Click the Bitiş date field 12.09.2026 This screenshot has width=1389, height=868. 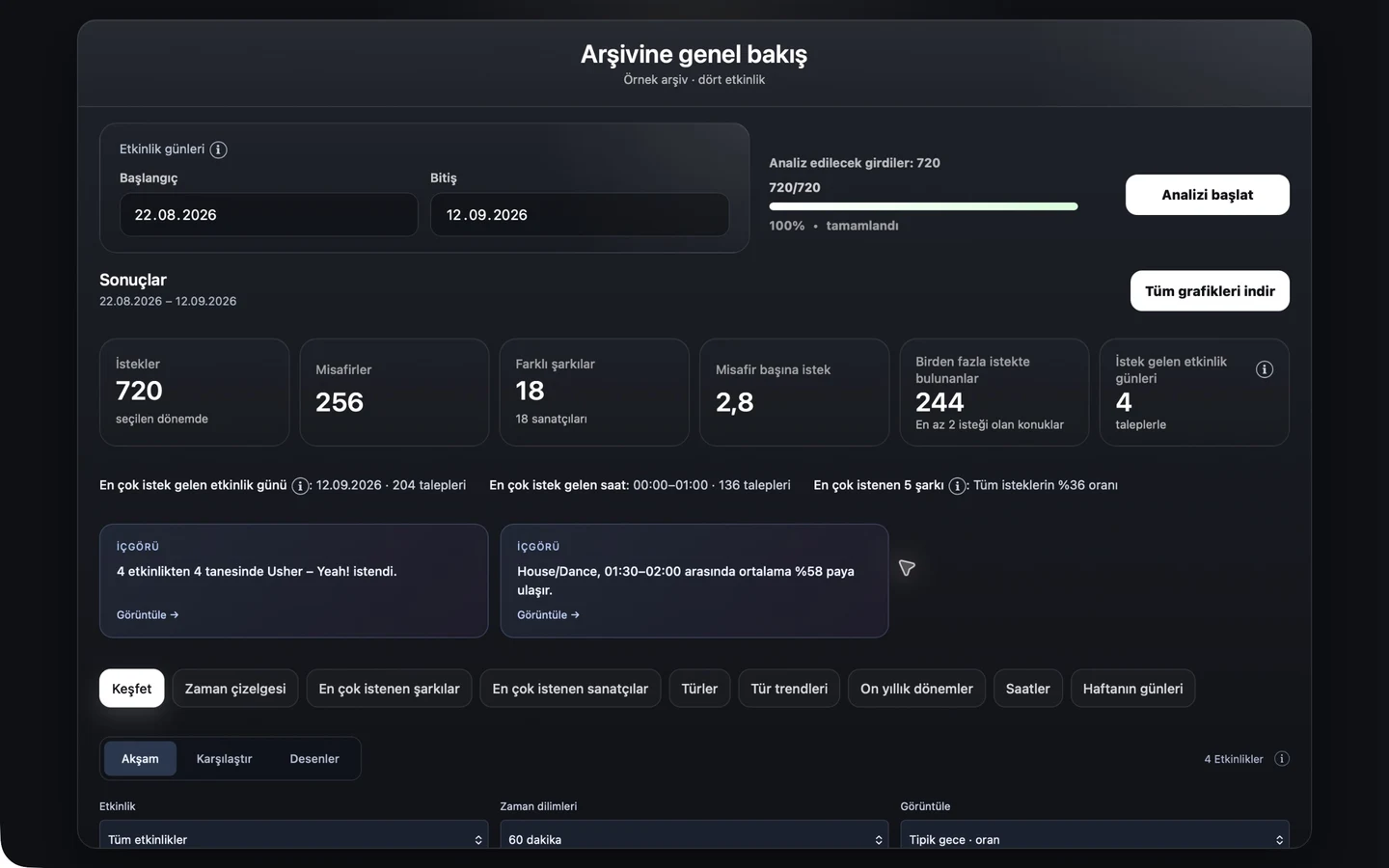point(580,215)
